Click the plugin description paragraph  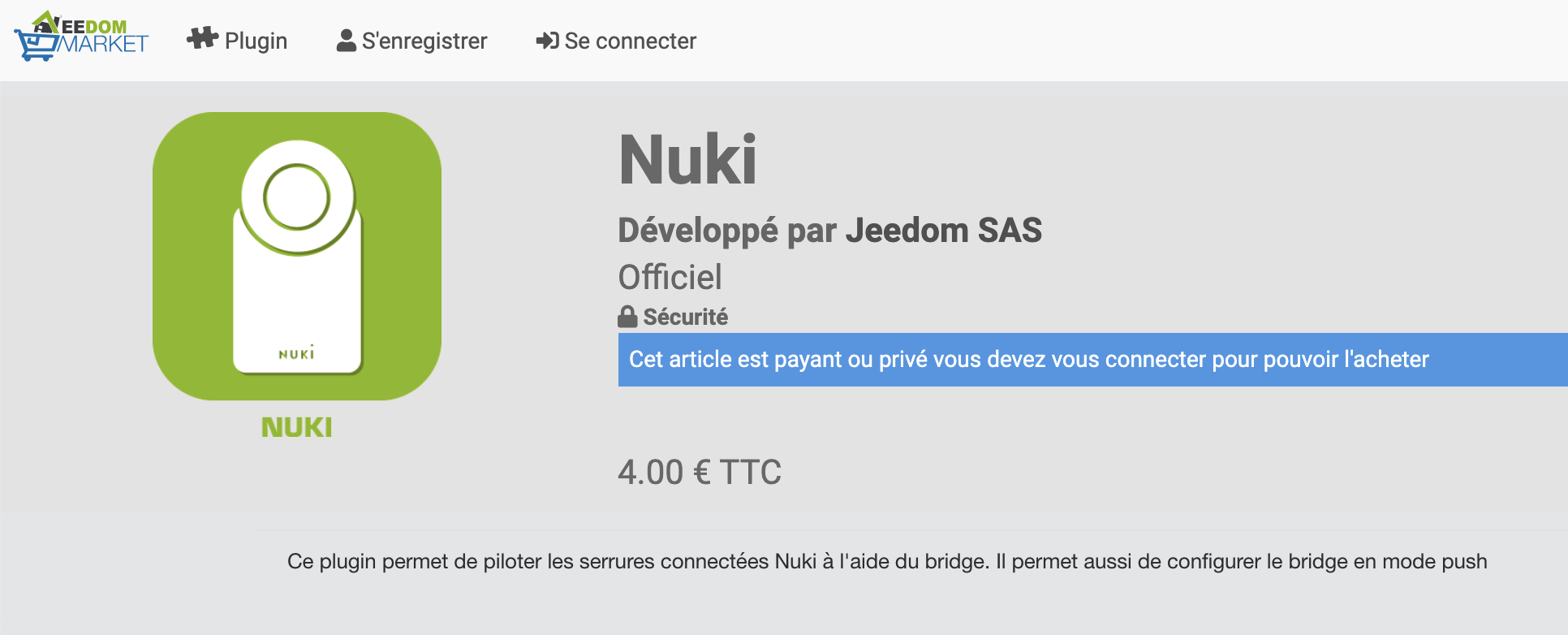(x=887, y=562)
